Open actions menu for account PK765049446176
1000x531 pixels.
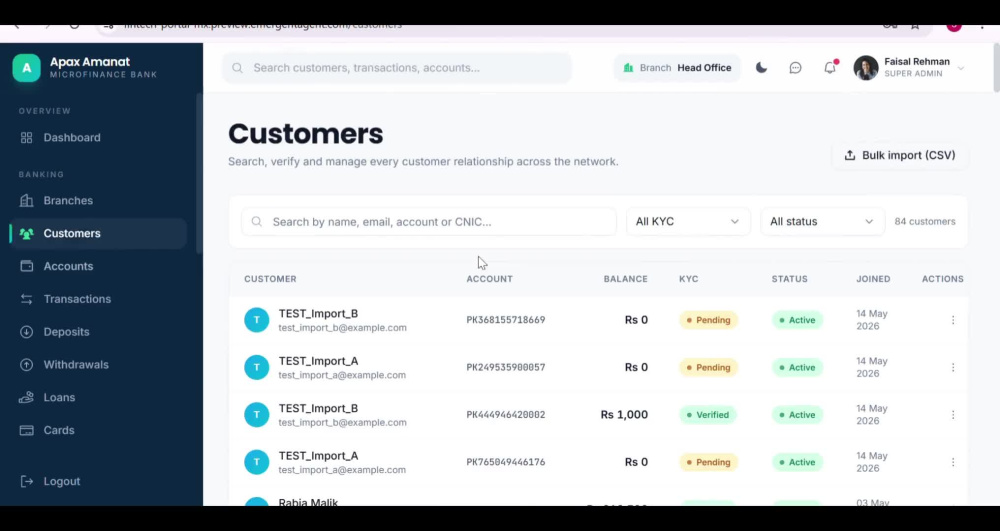(953, 462)
